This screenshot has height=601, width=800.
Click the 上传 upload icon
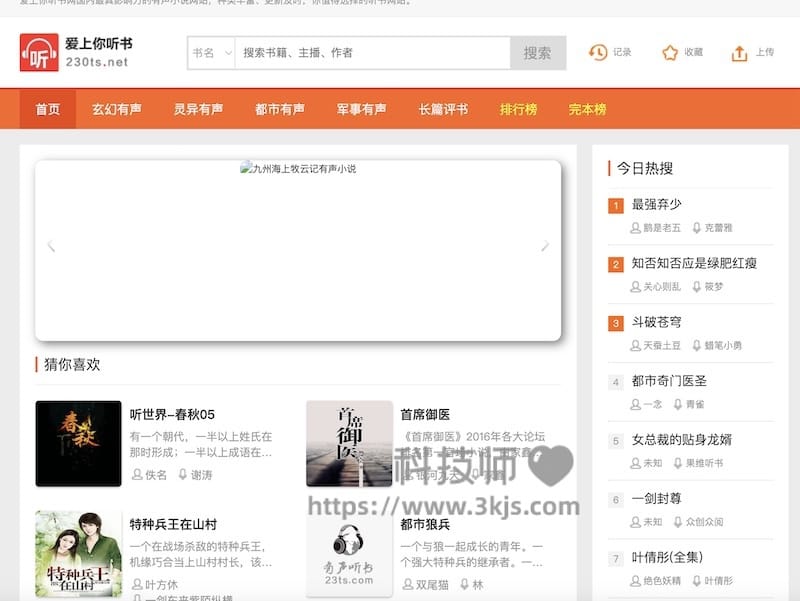coord(739,53)
